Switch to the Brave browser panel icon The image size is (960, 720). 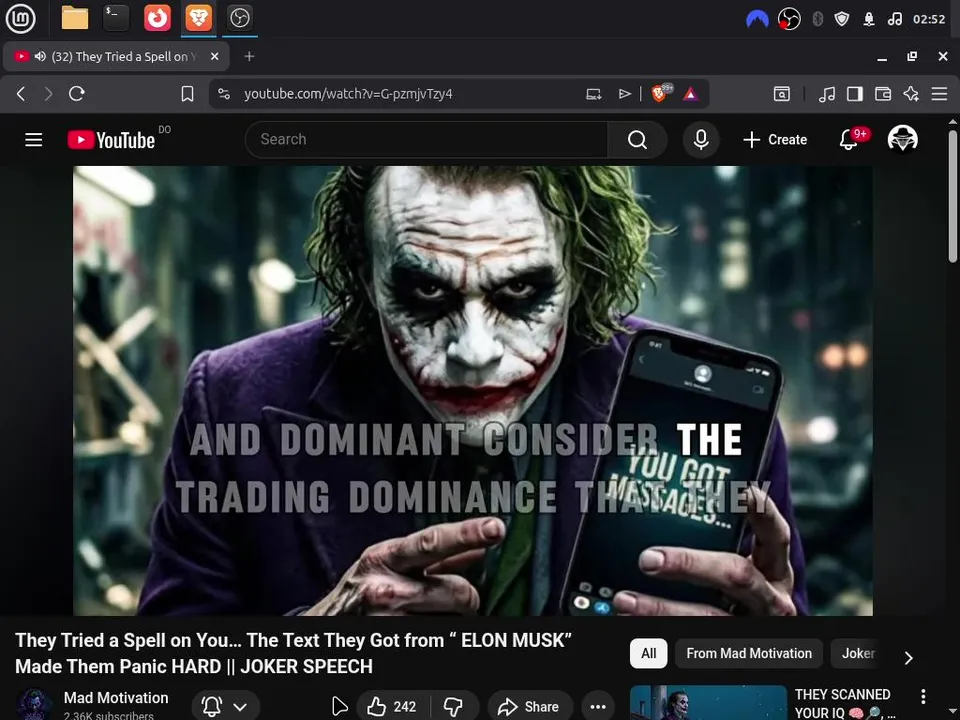point(198,18)
